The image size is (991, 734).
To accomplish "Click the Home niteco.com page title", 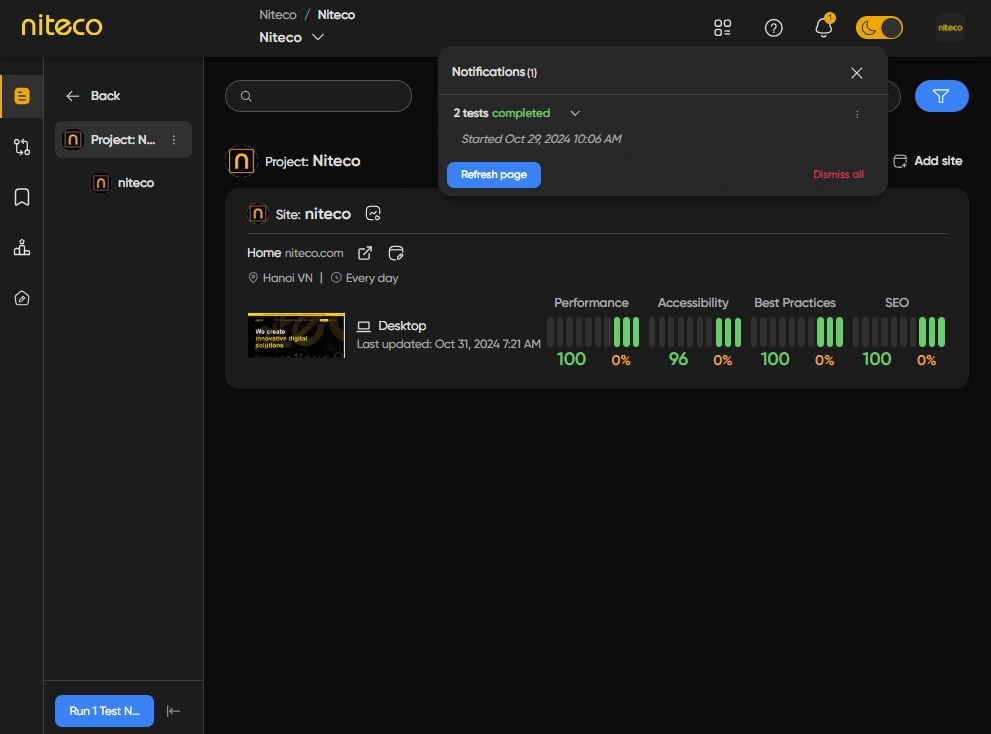I will click(295, 253).
